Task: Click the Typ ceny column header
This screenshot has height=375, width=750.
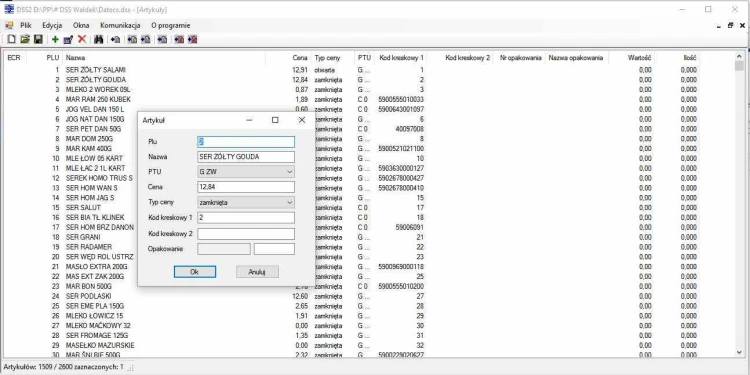Action: [333, 58]
